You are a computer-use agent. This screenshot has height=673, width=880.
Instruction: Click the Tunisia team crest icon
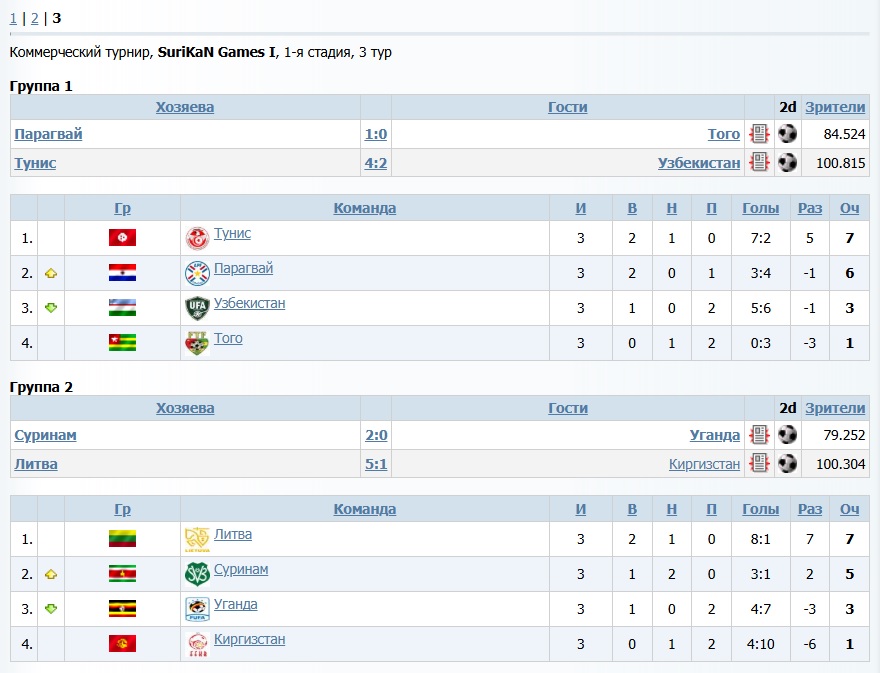pyautogui.click(x=196, y=238)
